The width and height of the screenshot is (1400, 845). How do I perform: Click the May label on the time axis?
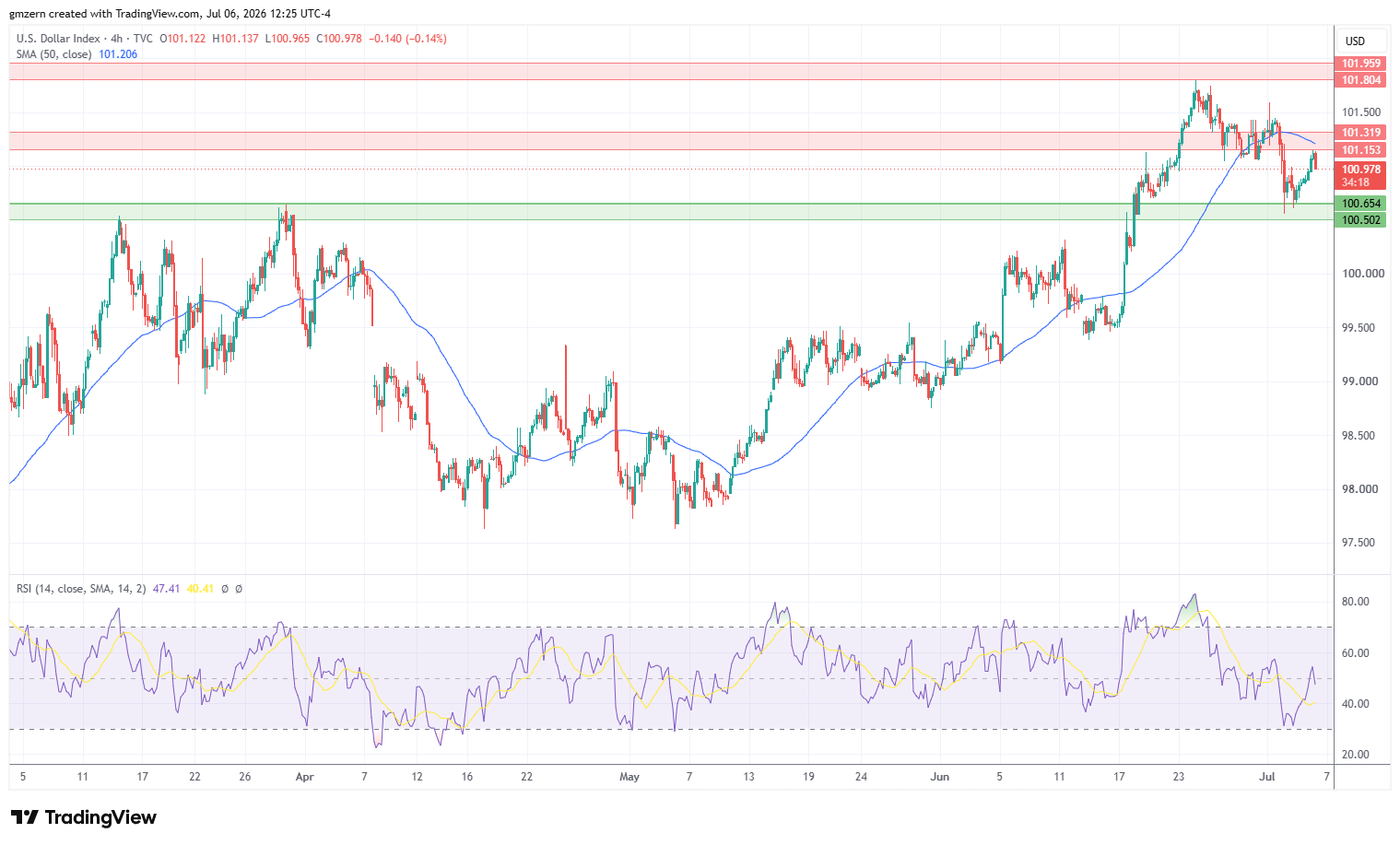point(629,777)
